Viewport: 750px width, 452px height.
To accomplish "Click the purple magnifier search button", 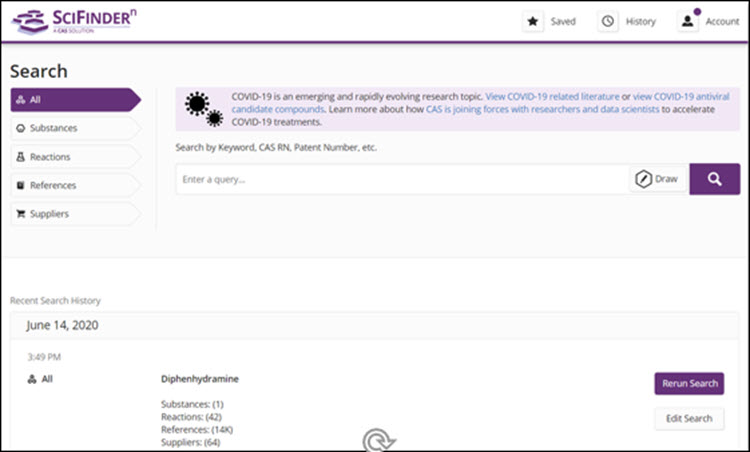I will [x=715, y=179].
